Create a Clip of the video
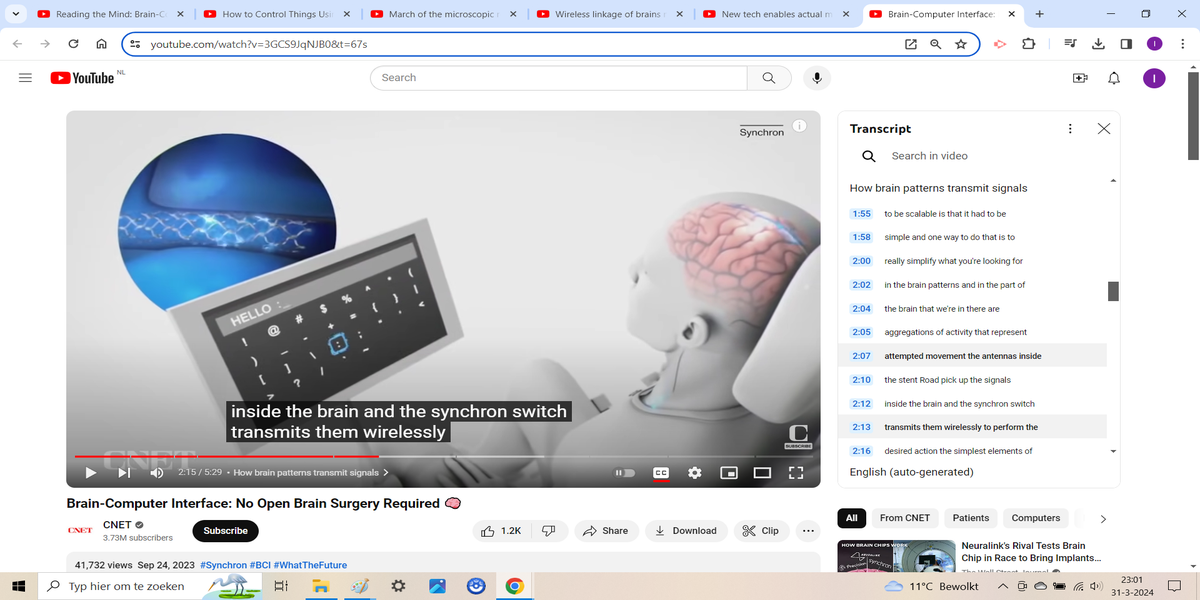Image resolution: width=1200 pixels, height=600 pixels. [761, 531]
